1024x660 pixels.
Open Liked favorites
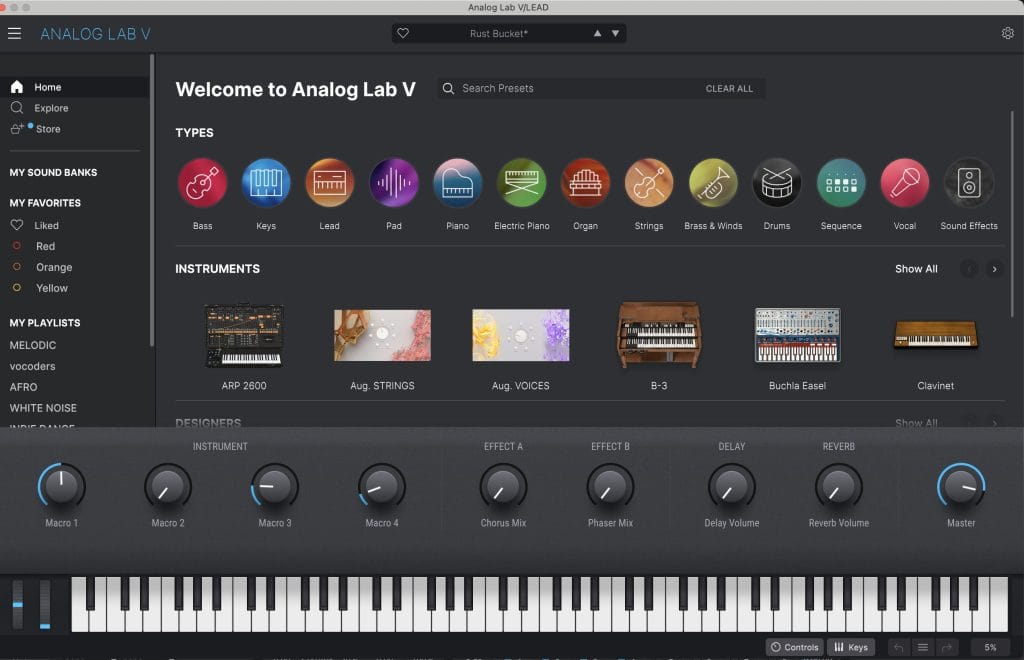(46, 225)
